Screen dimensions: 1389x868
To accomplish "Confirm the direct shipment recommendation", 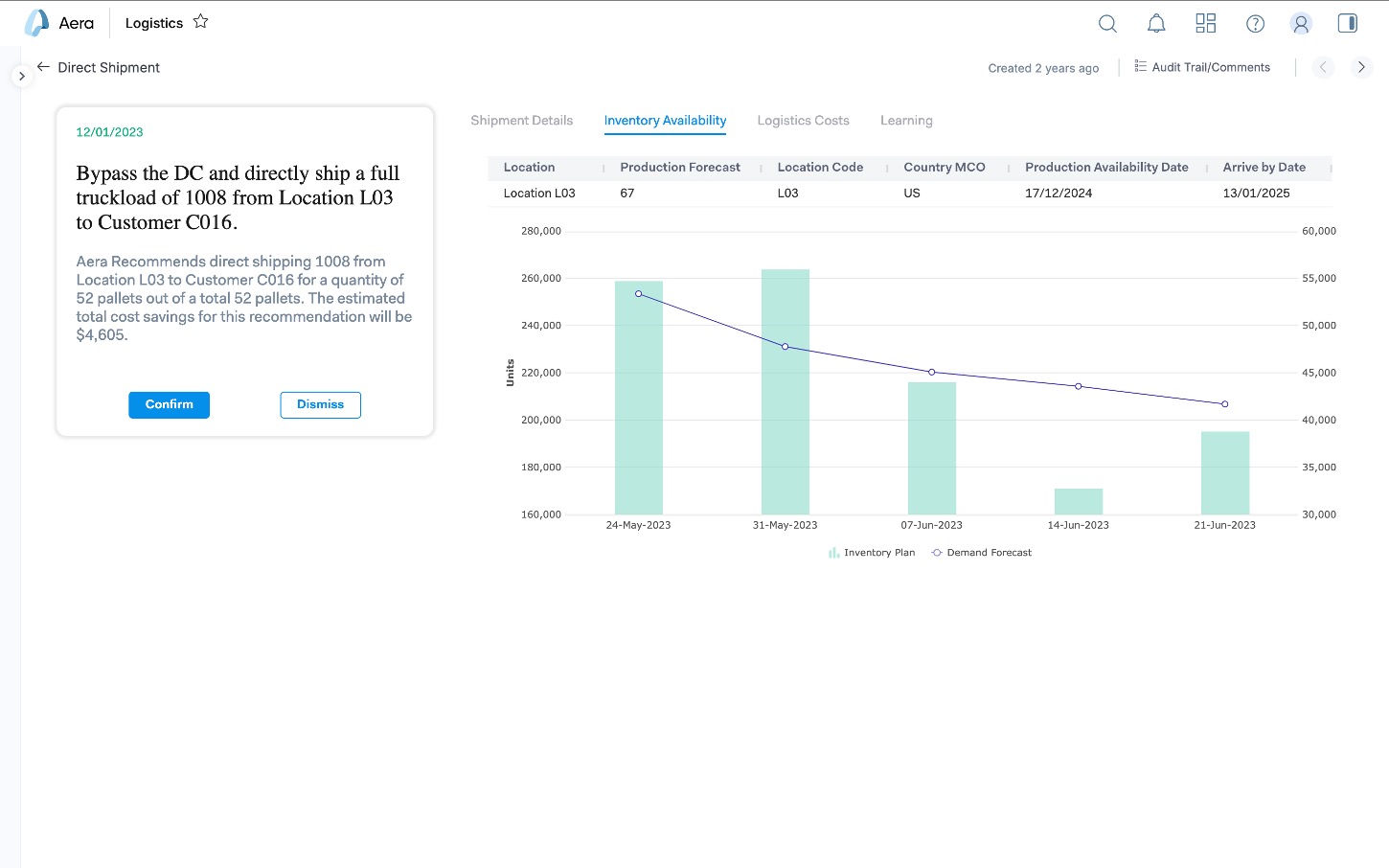I will [x=170, y=404].
